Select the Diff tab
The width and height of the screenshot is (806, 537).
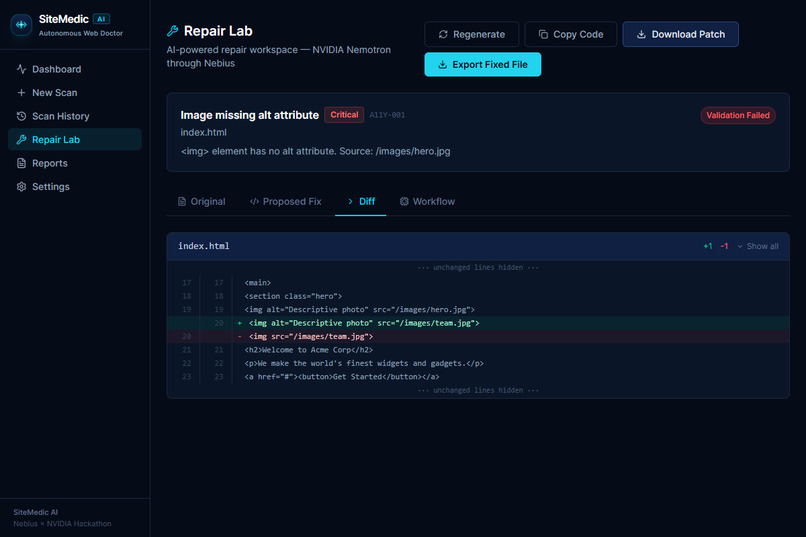(361, 201)
